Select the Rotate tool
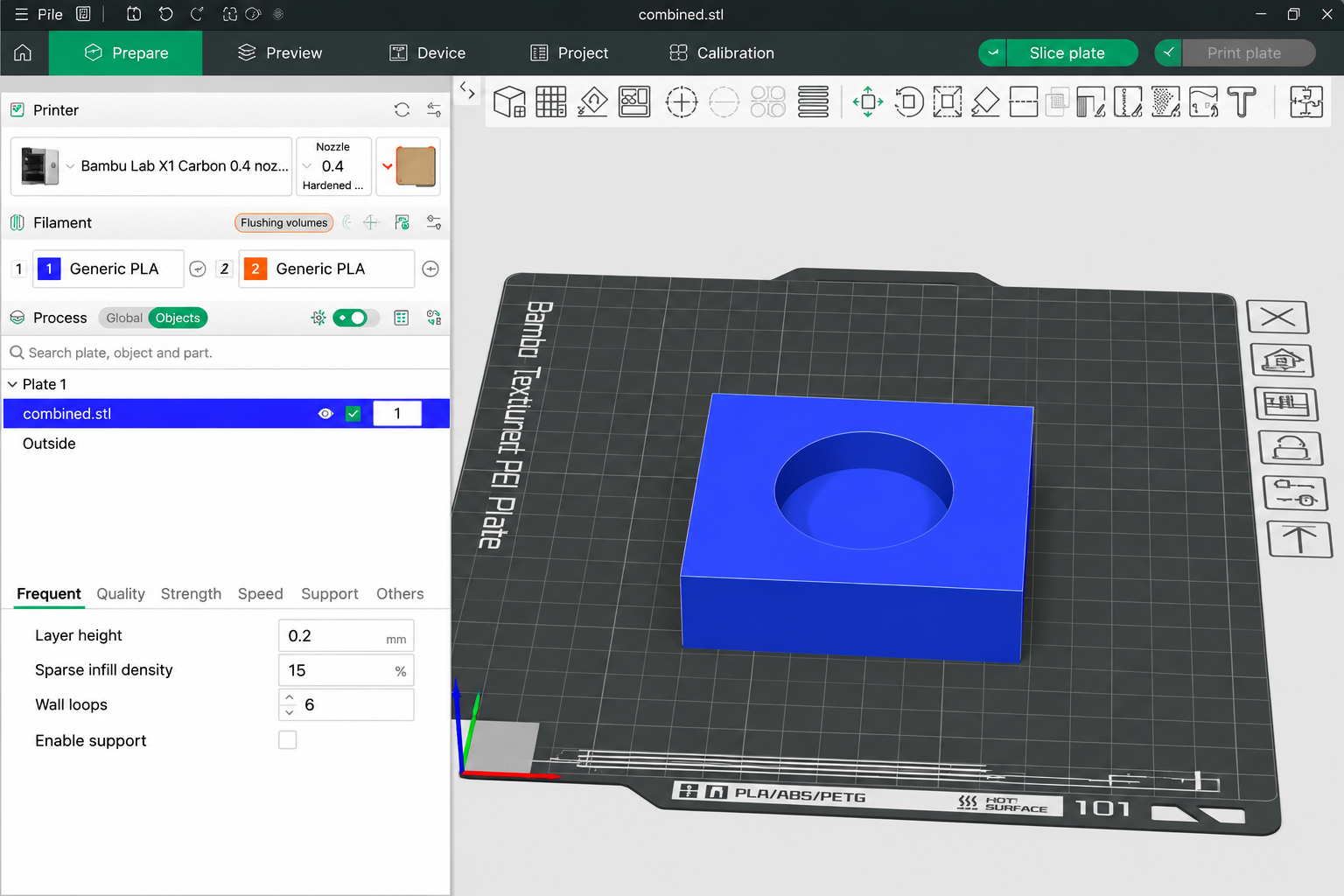Image resolution: width=1344 pixels, height=896 pixels. [x=909, y=101]
